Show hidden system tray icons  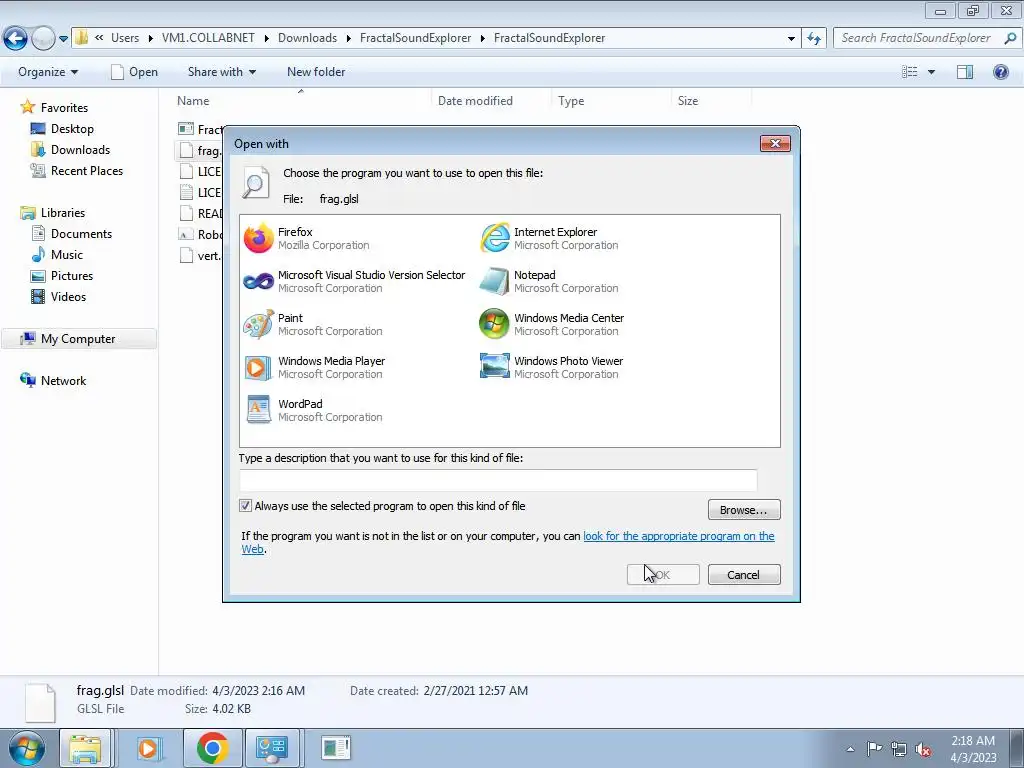pos(850,749)
